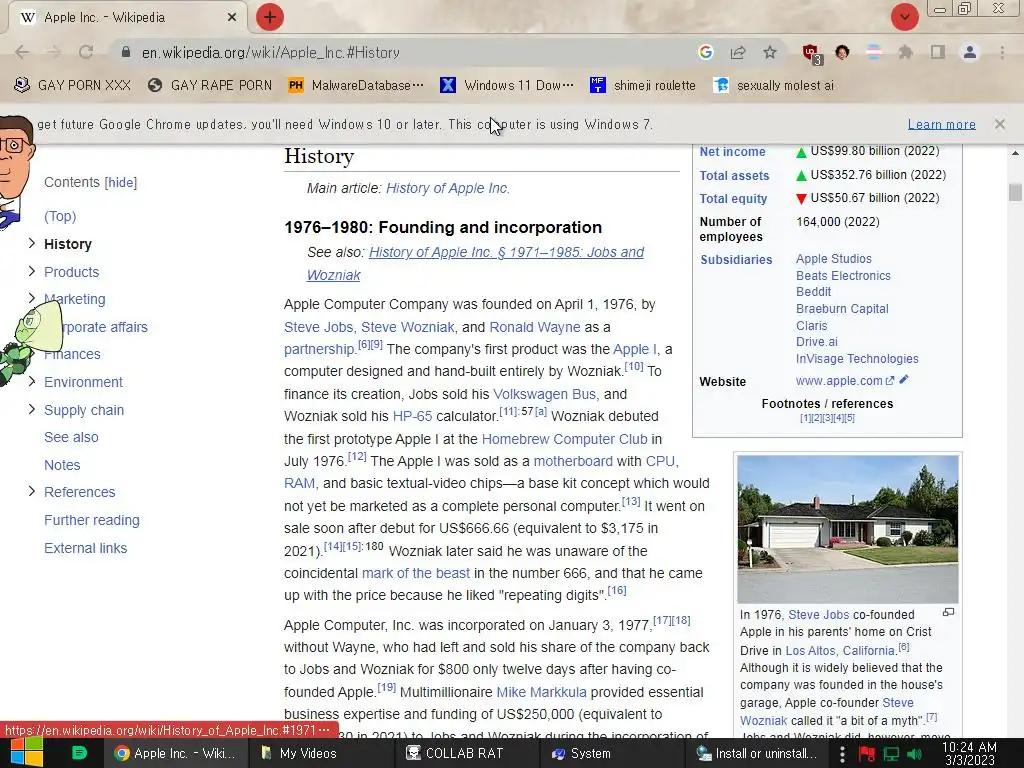Reload the page with the refresh icon
This screenshot has height=768, width=1024.
(86, 52)
